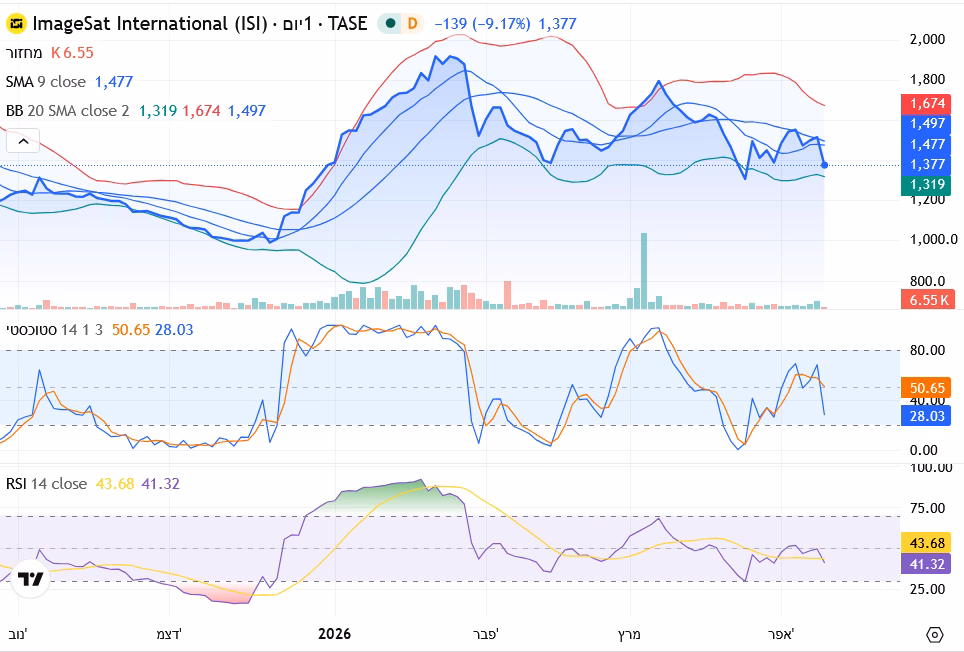Viewport: 964px width, 652px height.
Task: Open chart settings hexagon icon at bottom right
Action: tap(934, 635)
